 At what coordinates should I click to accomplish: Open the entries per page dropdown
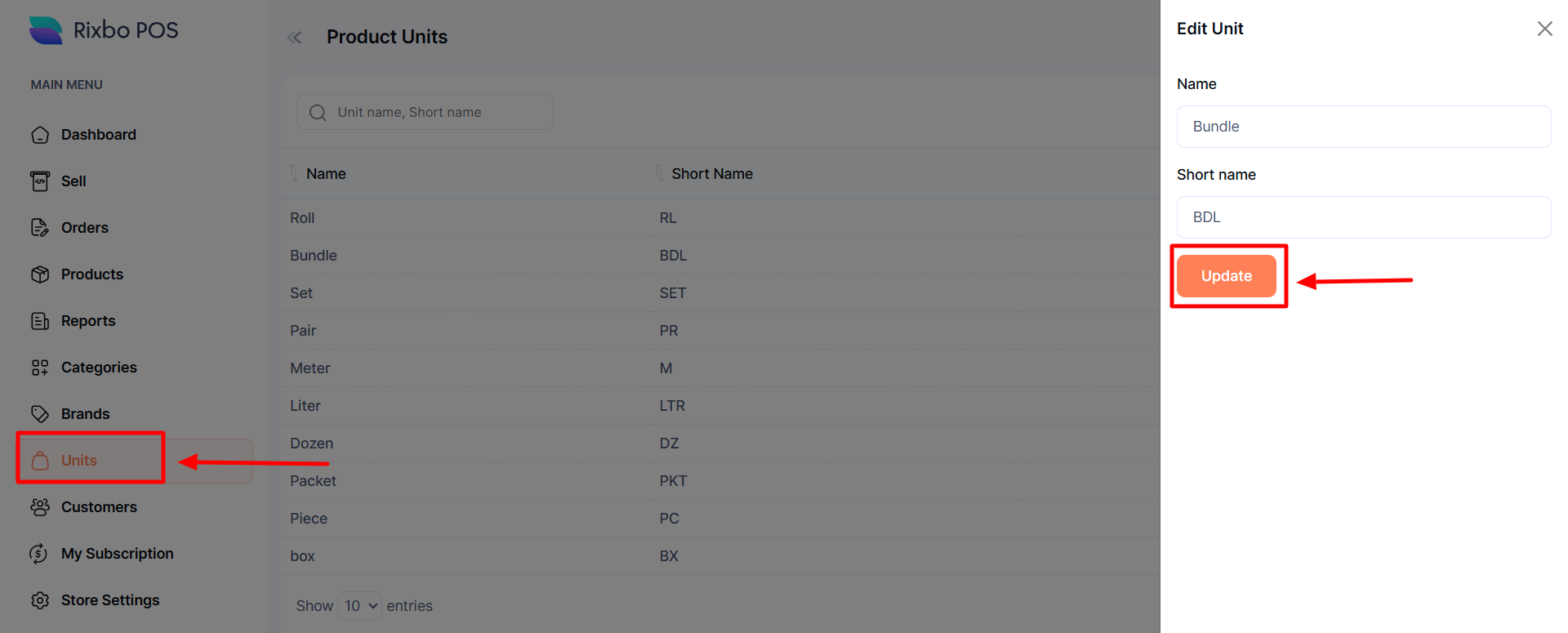click(359, 606)
